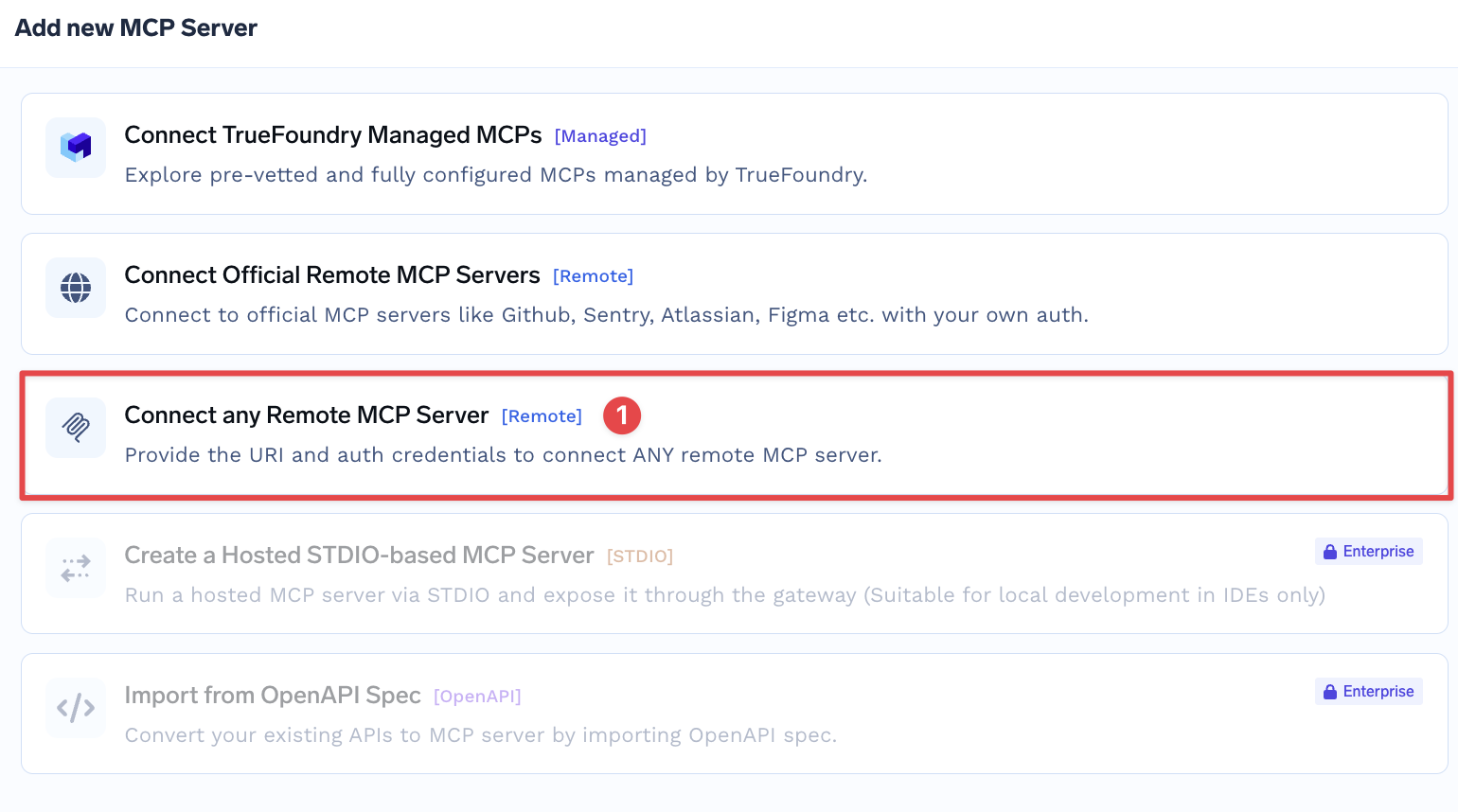1458x812 pixels.
Task: Click the 'Add new MCP Server' heading
Action: pyautogui.click(x=136, y=28)
